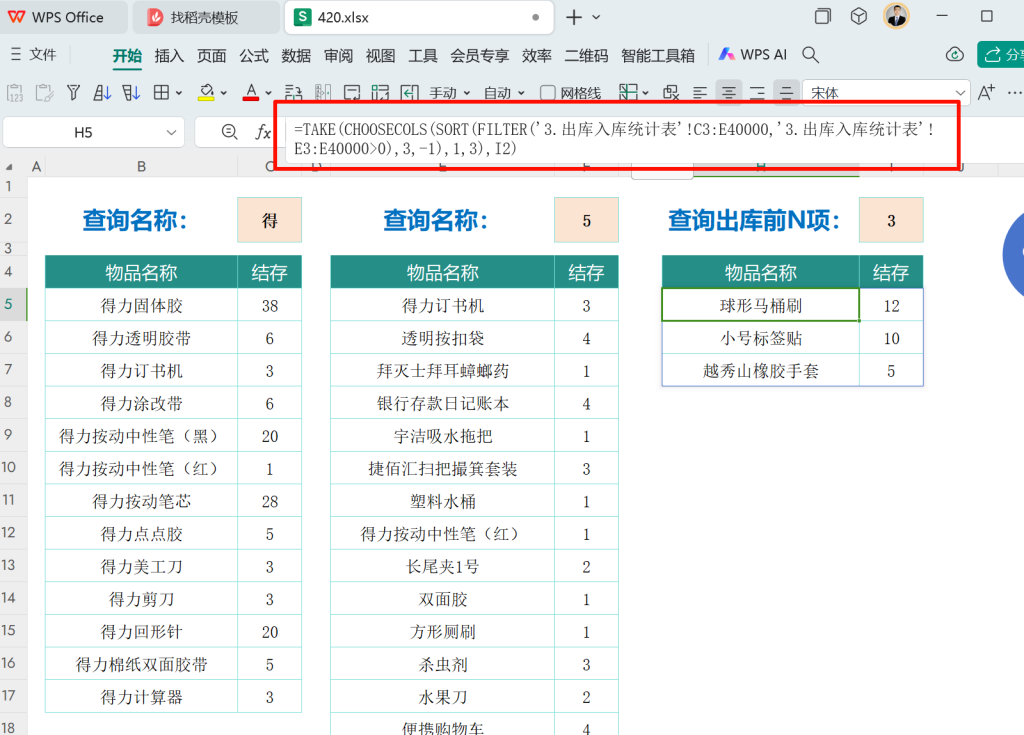
Task: Switch to the 插入 ribbon tab
Action: coord(169,56)
